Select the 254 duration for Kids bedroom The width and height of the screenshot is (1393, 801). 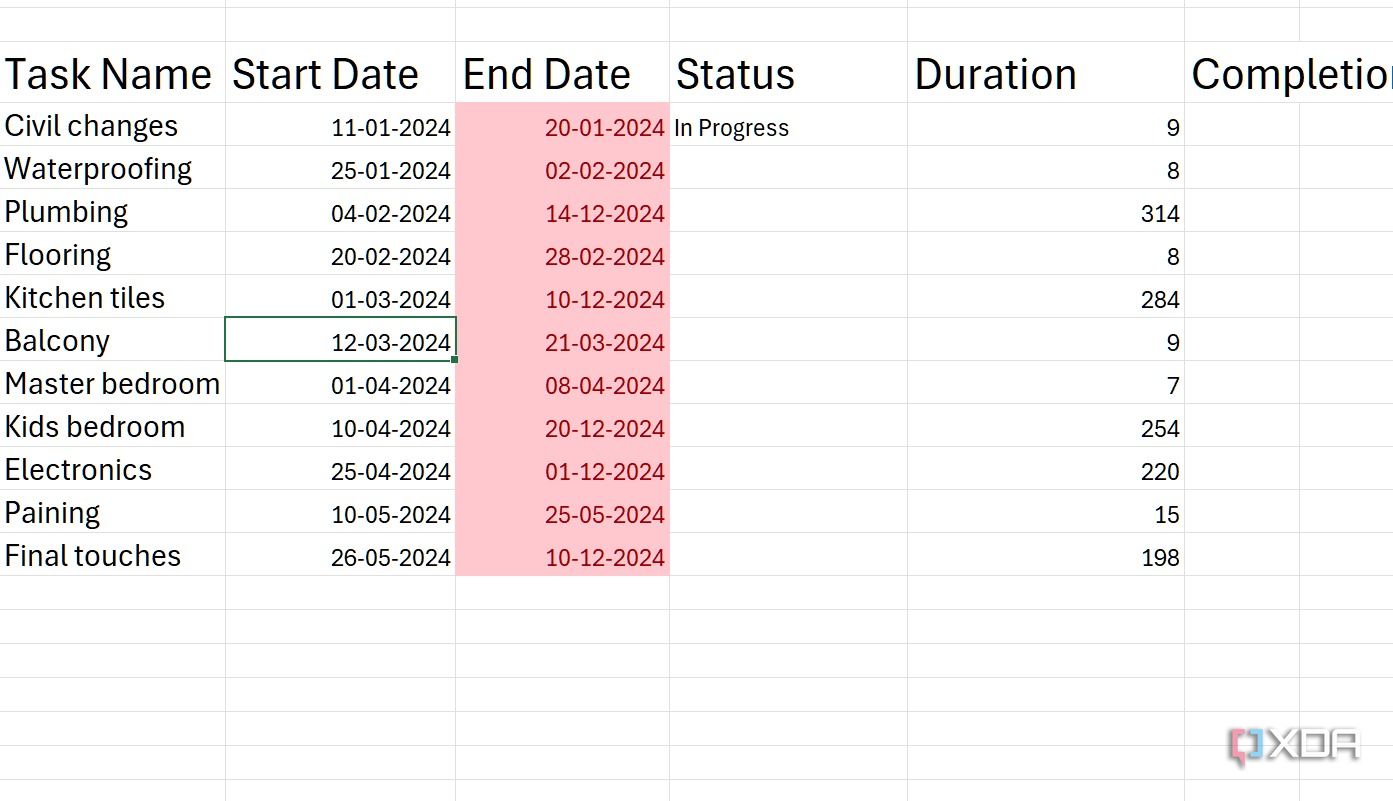[1159, 429]
